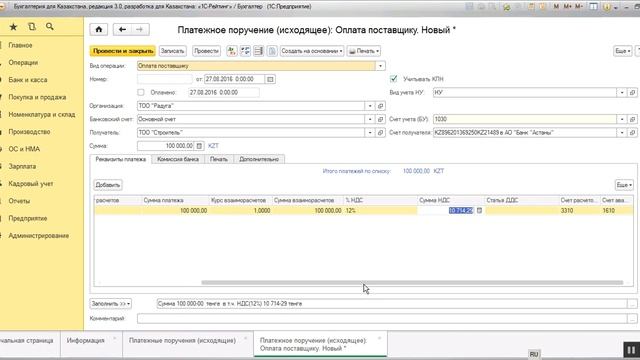Open the Счет учета (БУ) record with its link icon

click(632, 119)
